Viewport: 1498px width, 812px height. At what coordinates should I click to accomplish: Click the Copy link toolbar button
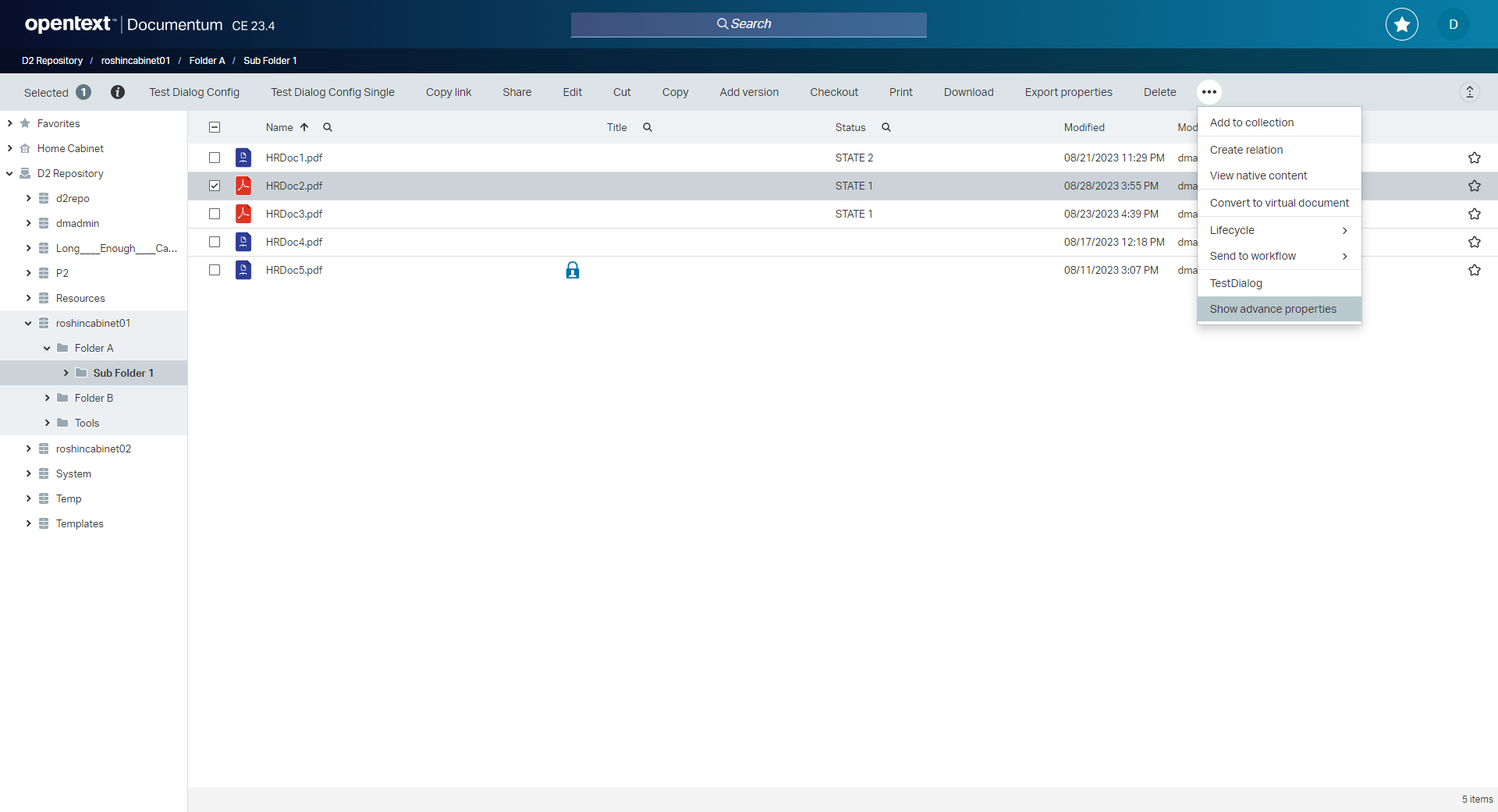pyautogui.click(x=449, y=92)
